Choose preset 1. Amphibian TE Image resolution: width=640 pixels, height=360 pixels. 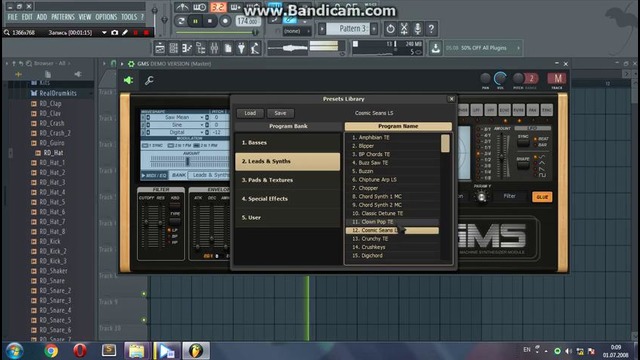coord(392,138)
